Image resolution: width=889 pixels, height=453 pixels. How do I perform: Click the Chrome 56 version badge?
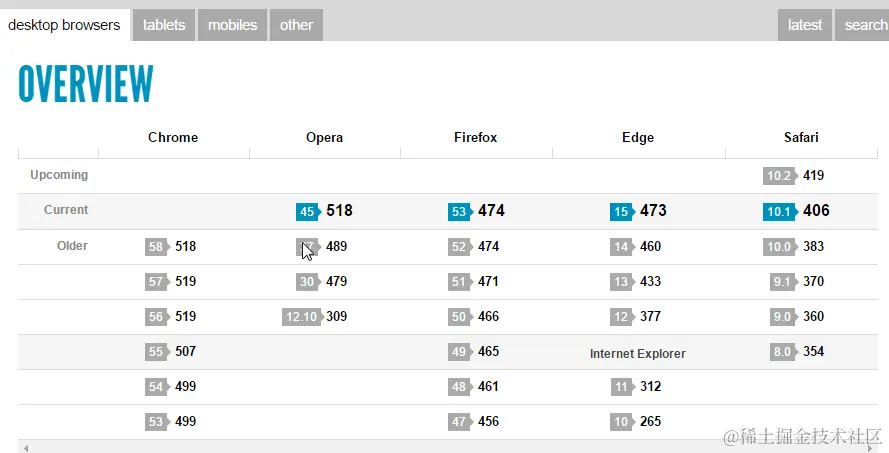(x=158, y=317)
